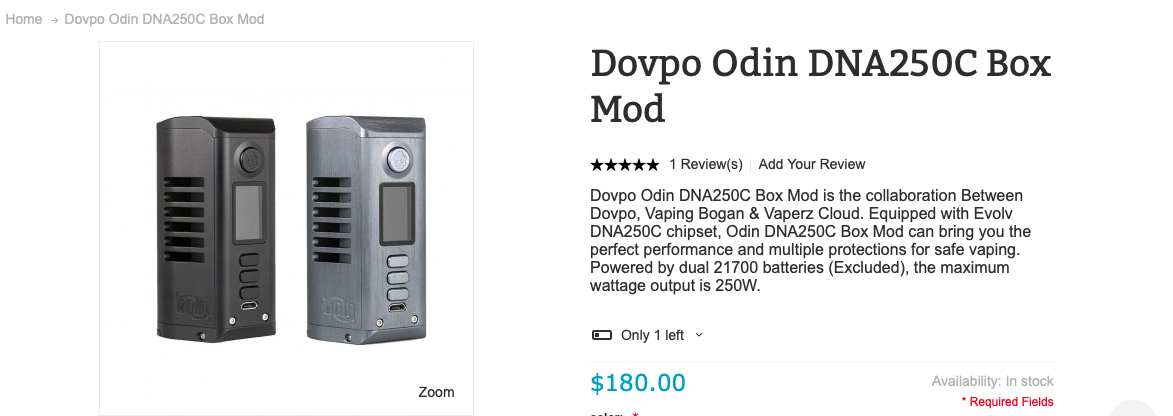Image resolution: width=1173 pixels, height=416 pixels.
Task: Open the Zoom view of product image
Action: [x=436, y=392]
